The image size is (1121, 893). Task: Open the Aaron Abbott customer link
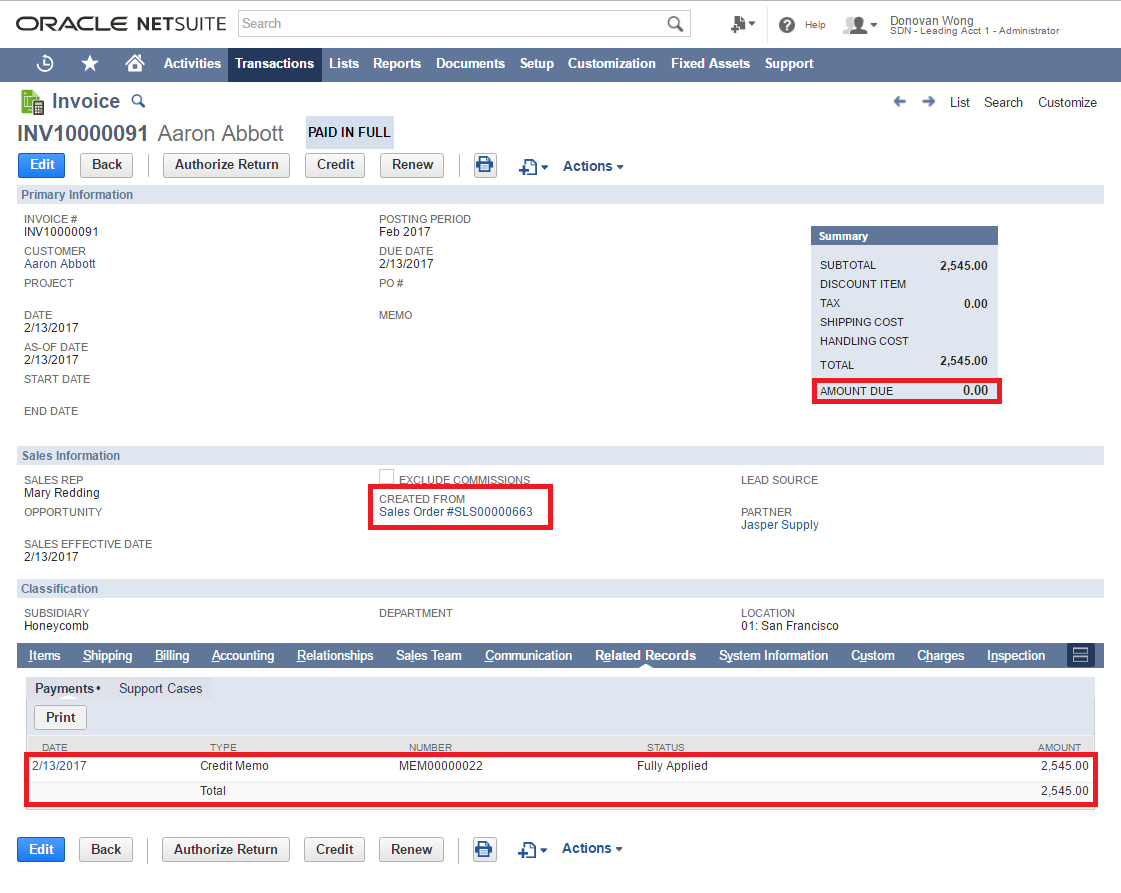coord(60,264)
